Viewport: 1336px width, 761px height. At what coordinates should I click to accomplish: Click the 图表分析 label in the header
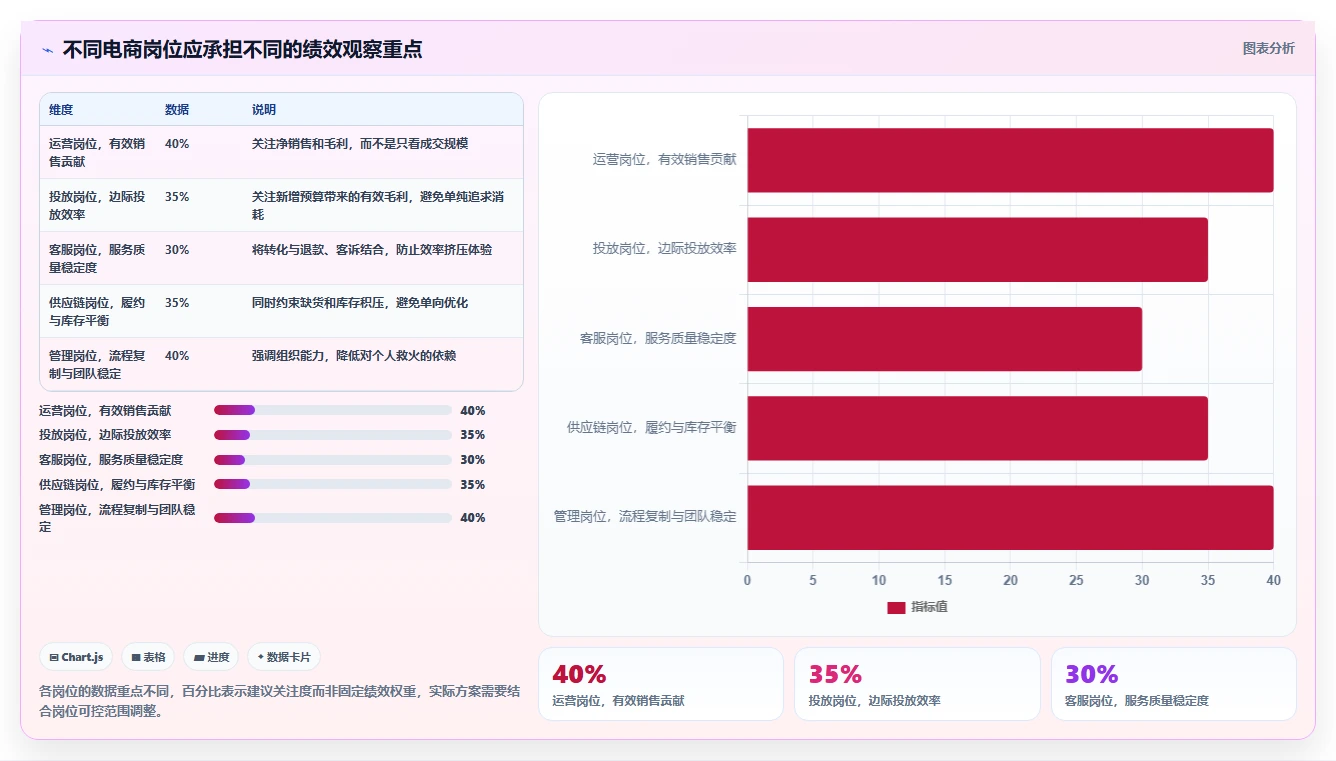(1268, 48)
